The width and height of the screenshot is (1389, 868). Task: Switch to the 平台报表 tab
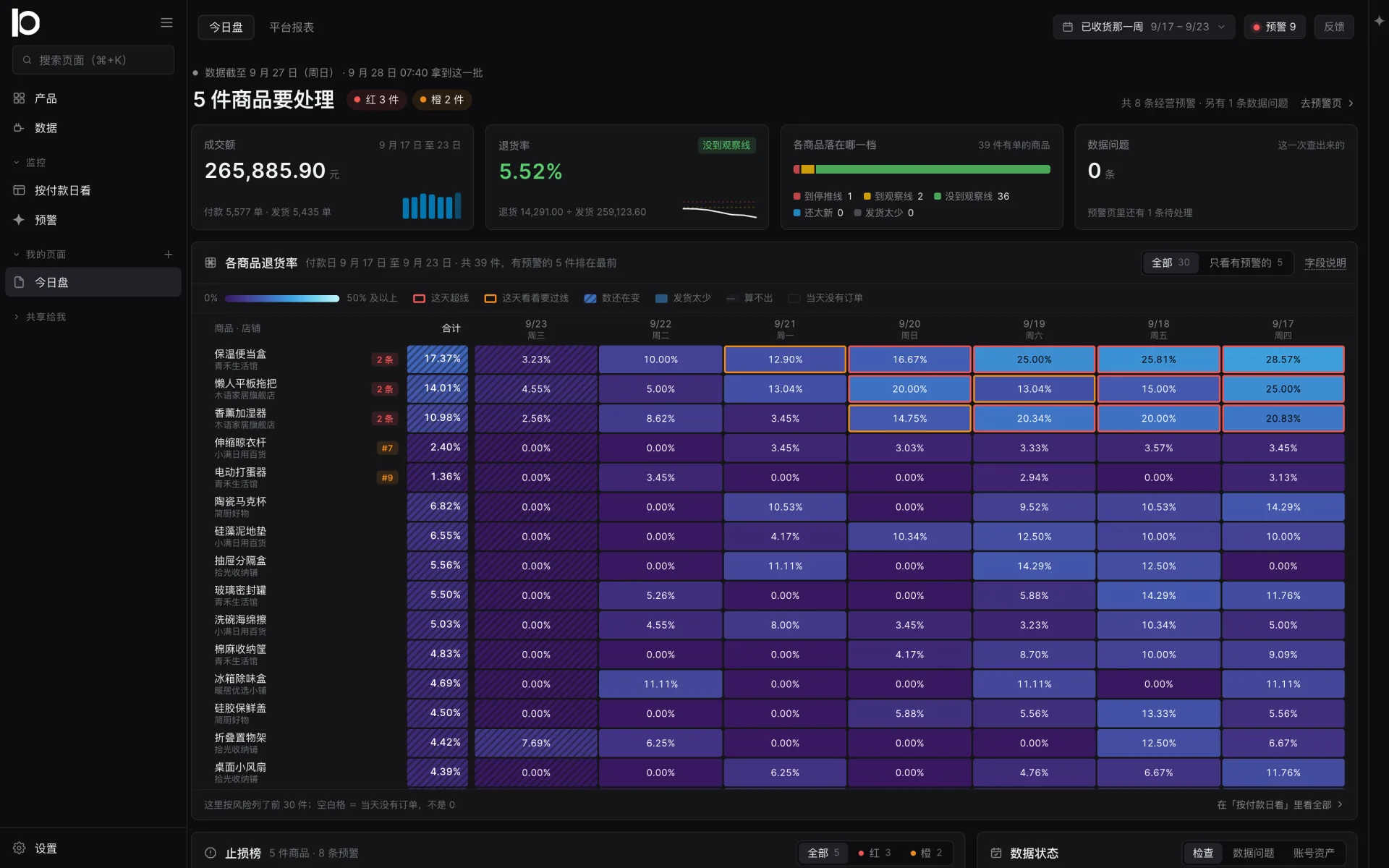coord(292,27)
